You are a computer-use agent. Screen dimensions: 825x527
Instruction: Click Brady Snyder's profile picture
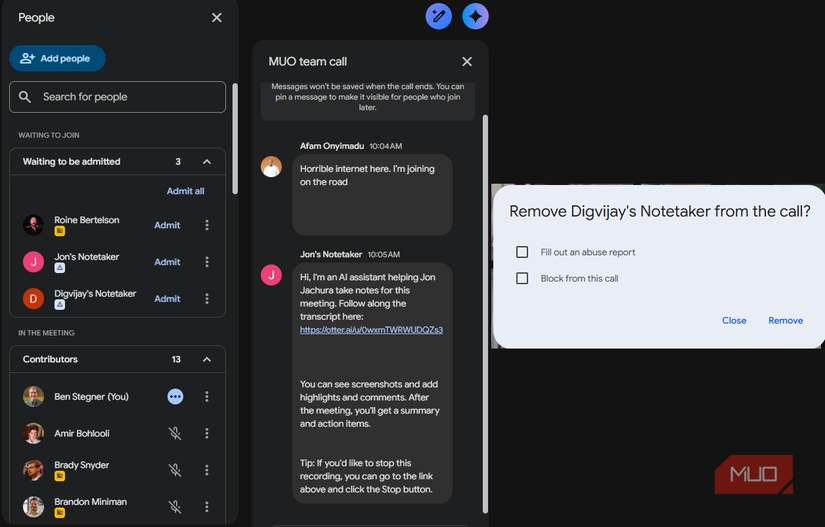[33, 470]
